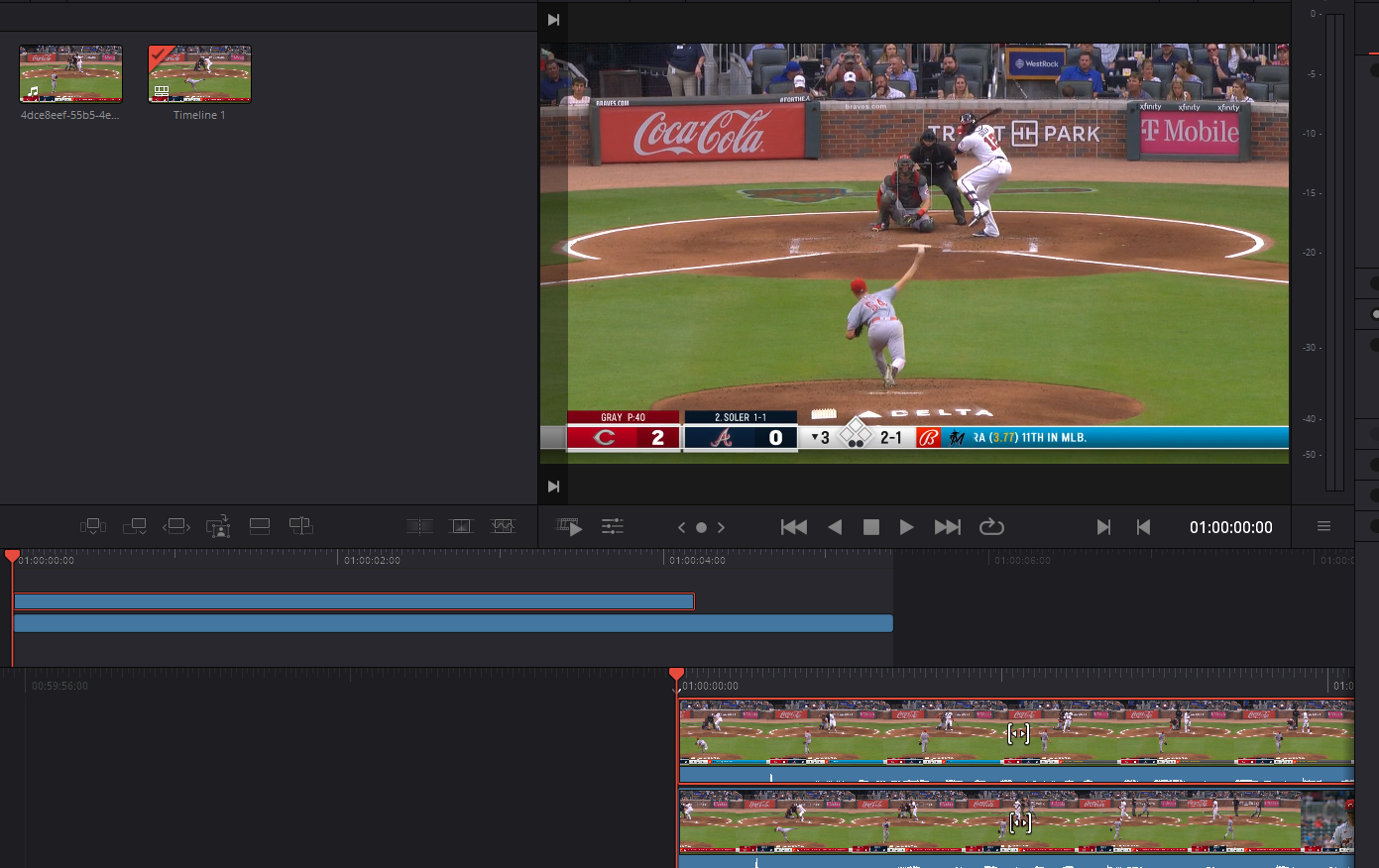Click the 'Timeline 1' name label
Image resolution: width=1379 pixels, height=868 pixels.
pos(199,115)
